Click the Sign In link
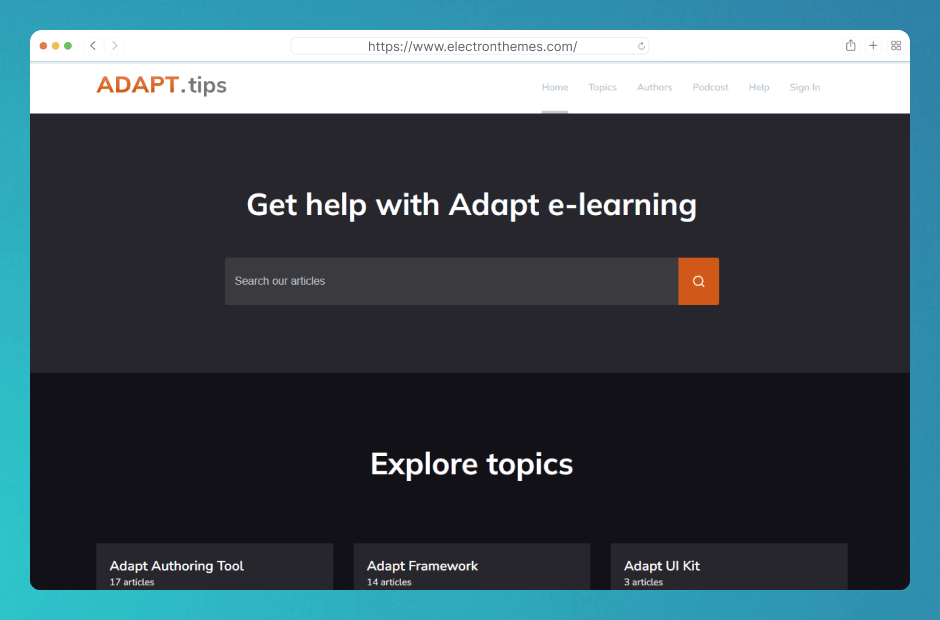The image size is (940, 620). (x=805, y=88)
